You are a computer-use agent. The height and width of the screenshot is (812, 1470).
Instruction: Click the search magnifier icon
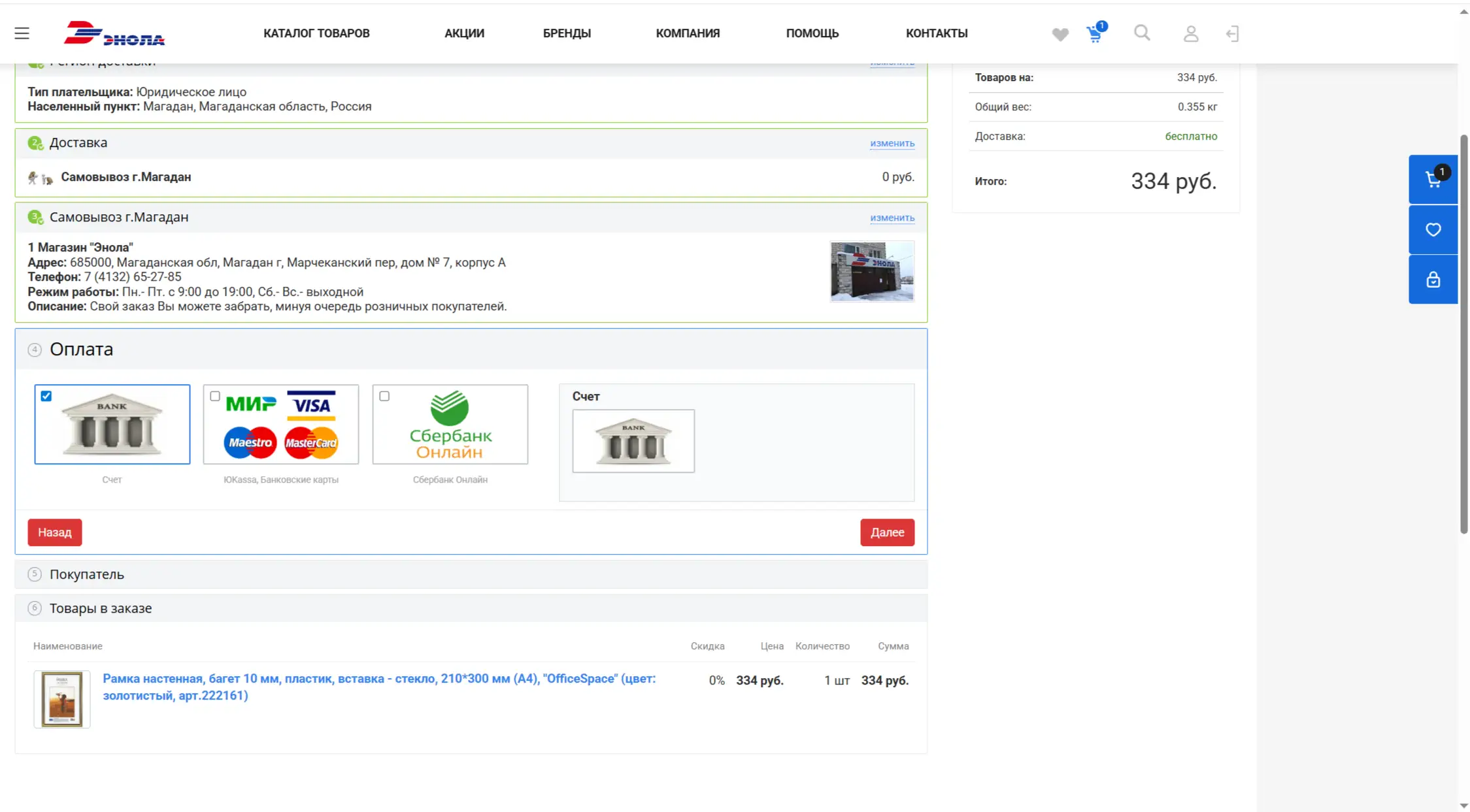(x=1142, y=33)
